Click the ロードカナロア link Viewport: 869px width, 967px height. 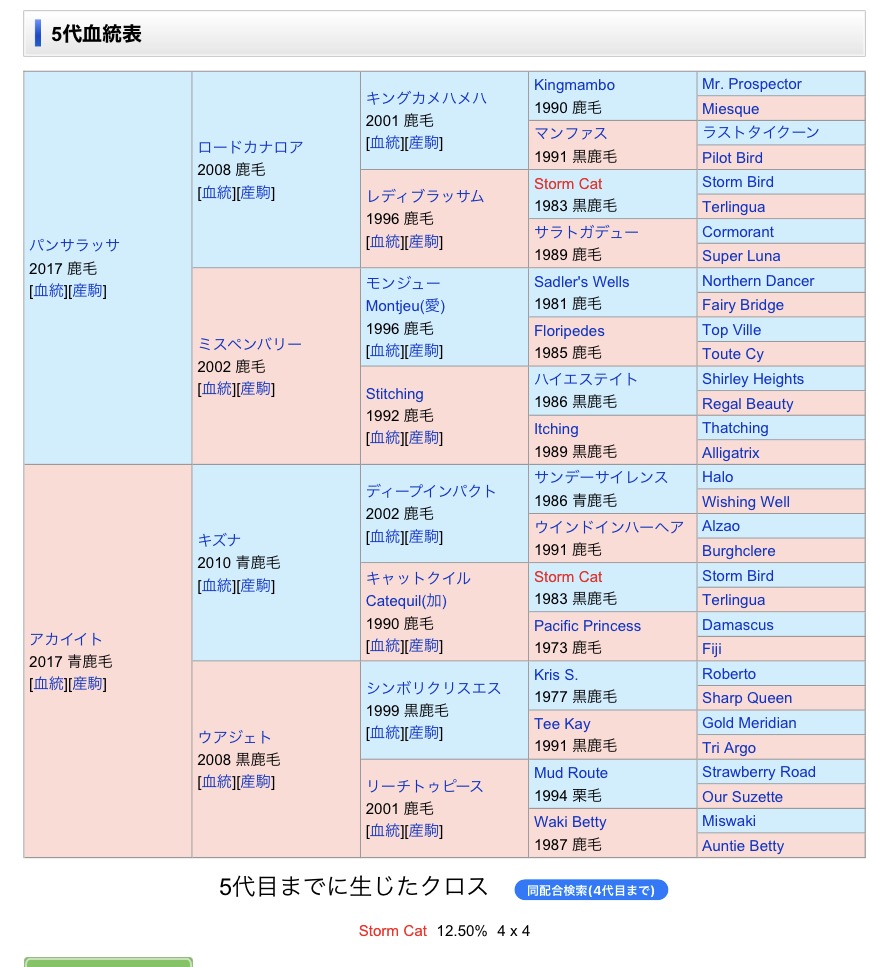pyautogui.click(x=250, y=147)
